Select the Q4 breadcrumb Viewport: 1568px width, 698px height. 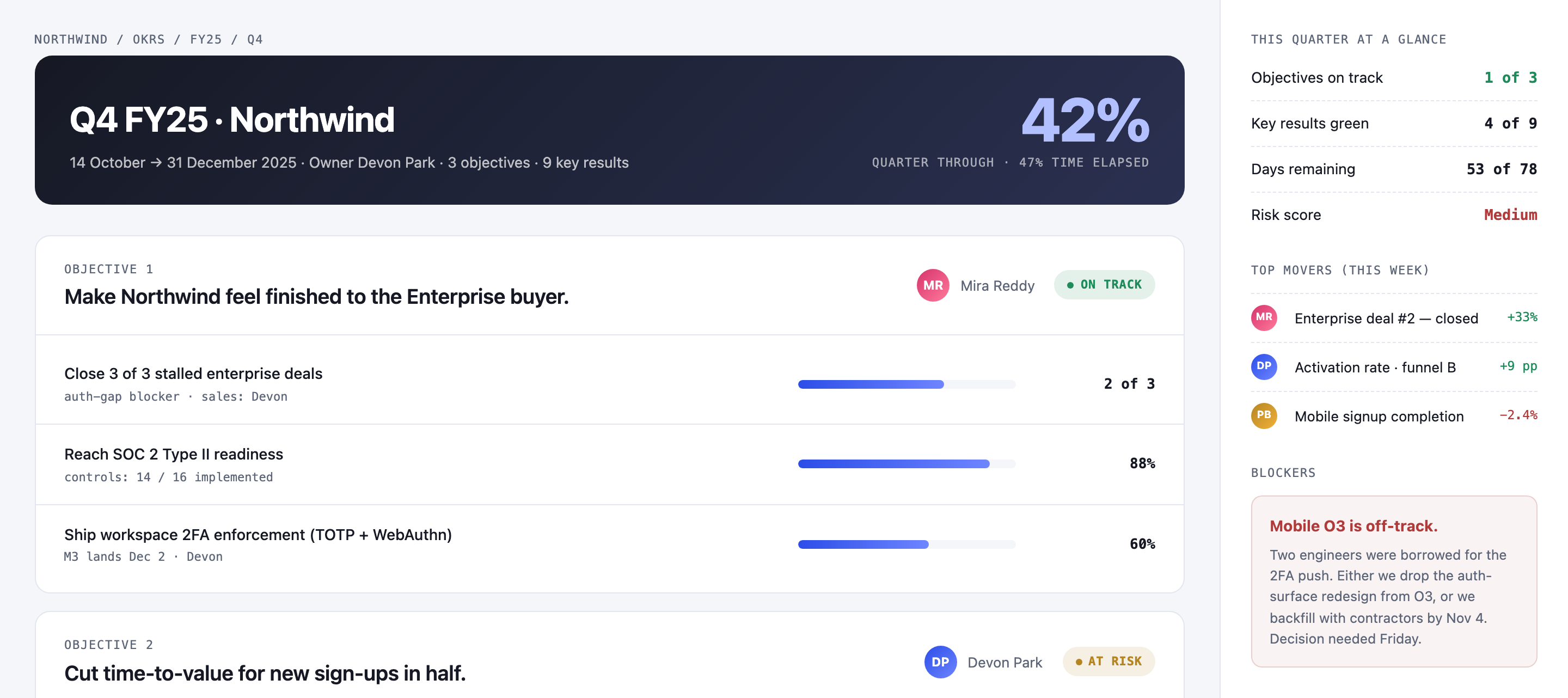tap(255, 40)
